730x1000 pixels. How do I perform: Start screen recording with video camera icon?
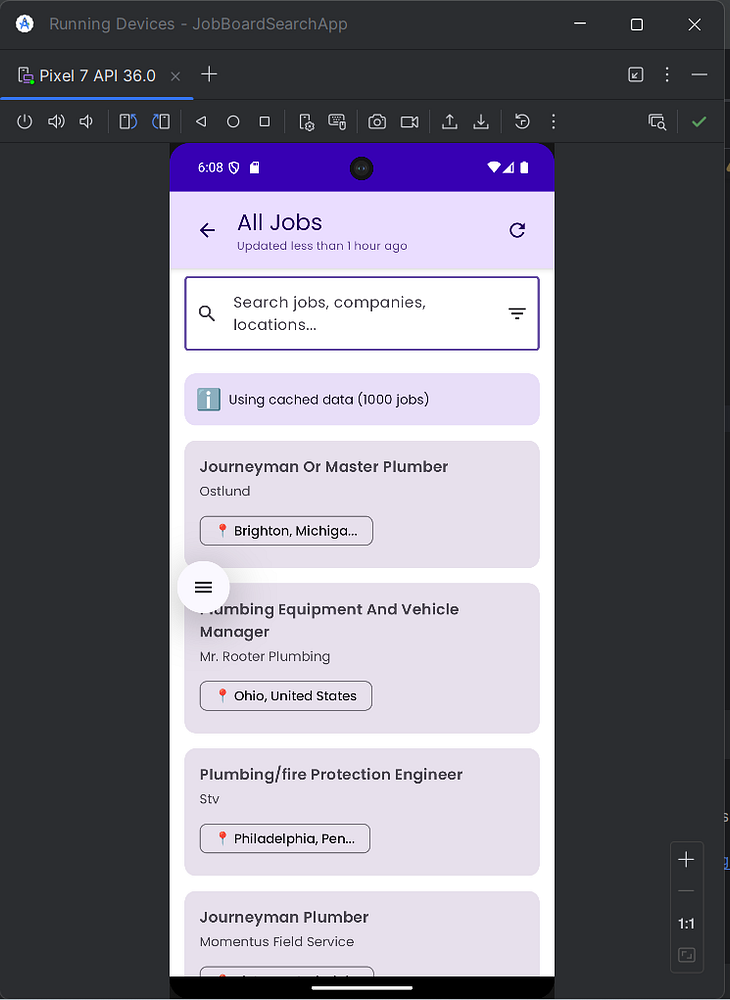pyautogui.click(x=409, y=121)
